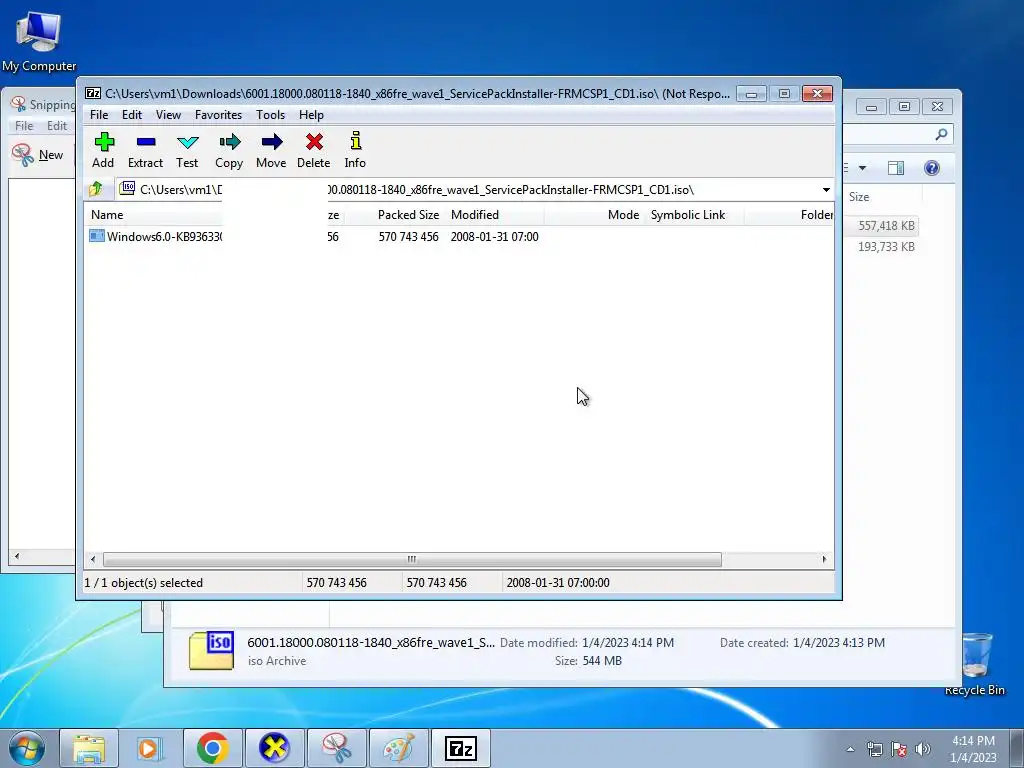1024x768 pixels.
Task: Toggle the Explorer preview pane icon
Action: point(896,168)
